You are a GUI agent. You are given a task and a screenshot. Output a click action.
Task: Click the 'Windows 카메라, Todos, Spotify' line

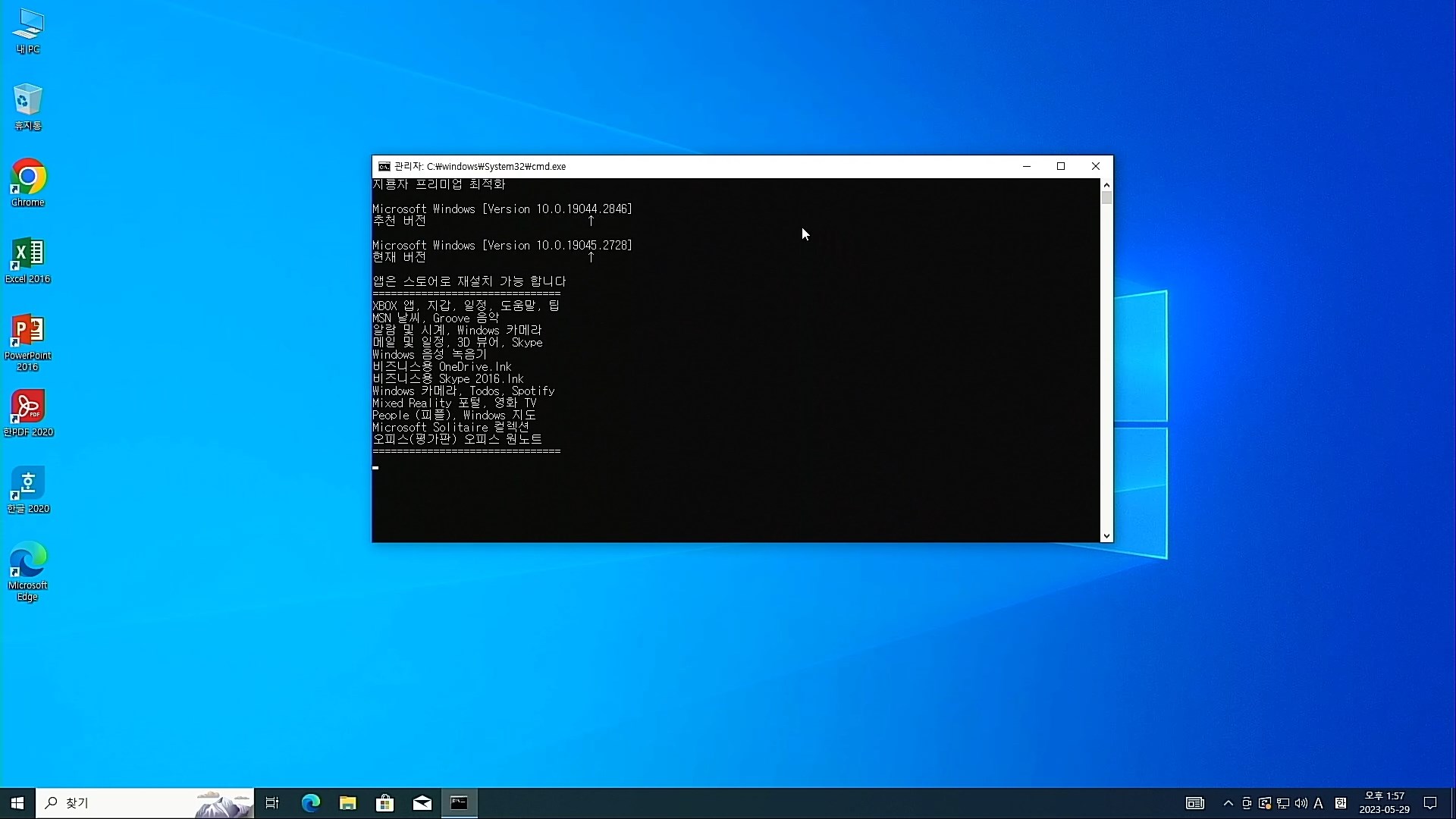pos(463,391)
